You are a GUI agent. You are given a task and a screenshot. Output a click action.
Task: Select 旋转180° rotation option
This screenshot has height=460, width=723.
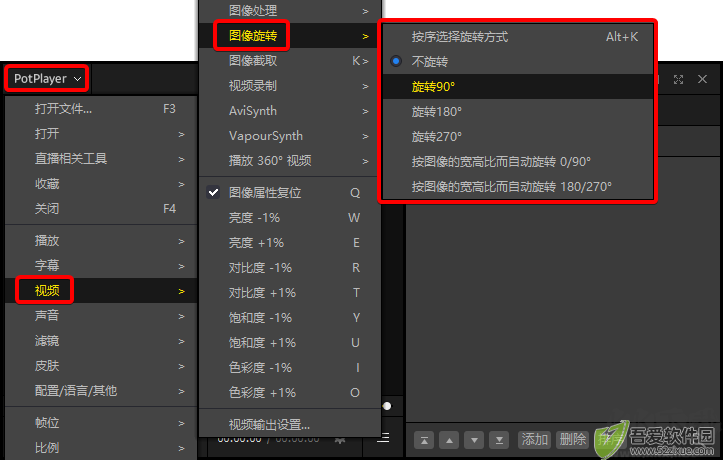(x=518, y=112)
